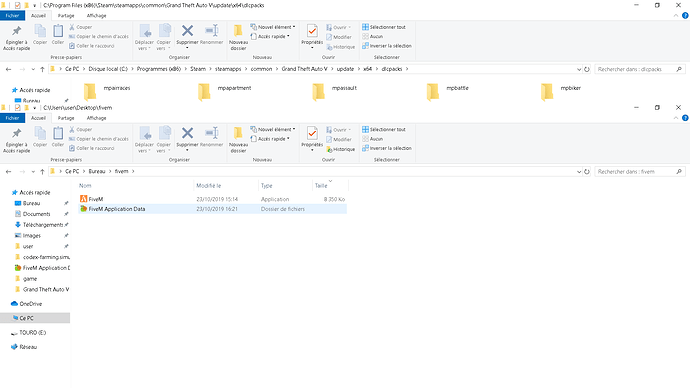This screenshot has width=690, height=388.
Task: Open Nouvel élément dropdown in dlcpacks window
Action: coord(273,27)
